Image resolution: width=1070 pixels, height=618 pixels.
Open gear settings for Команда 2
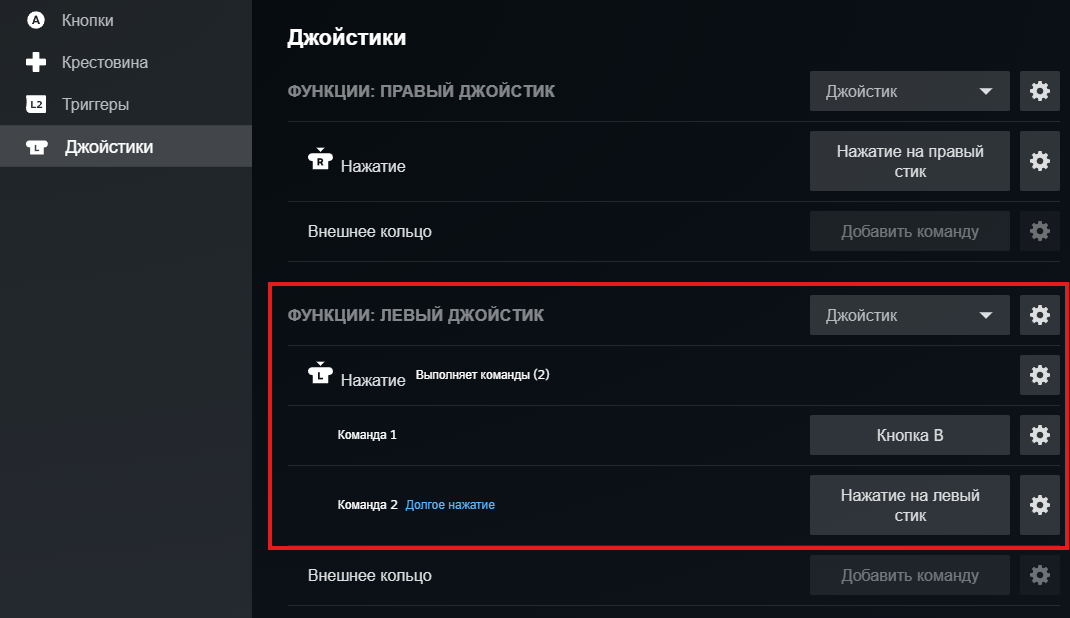click(1039, 505)
